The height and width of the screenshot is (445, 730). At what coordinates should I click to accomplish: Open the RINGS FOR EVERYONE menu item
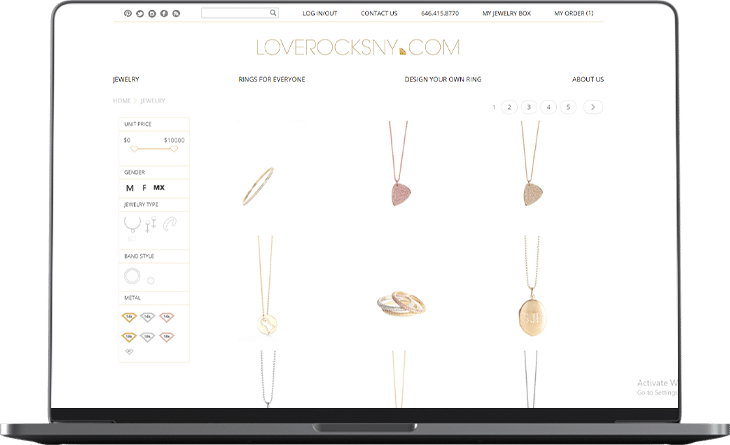(x=272, y=80)
